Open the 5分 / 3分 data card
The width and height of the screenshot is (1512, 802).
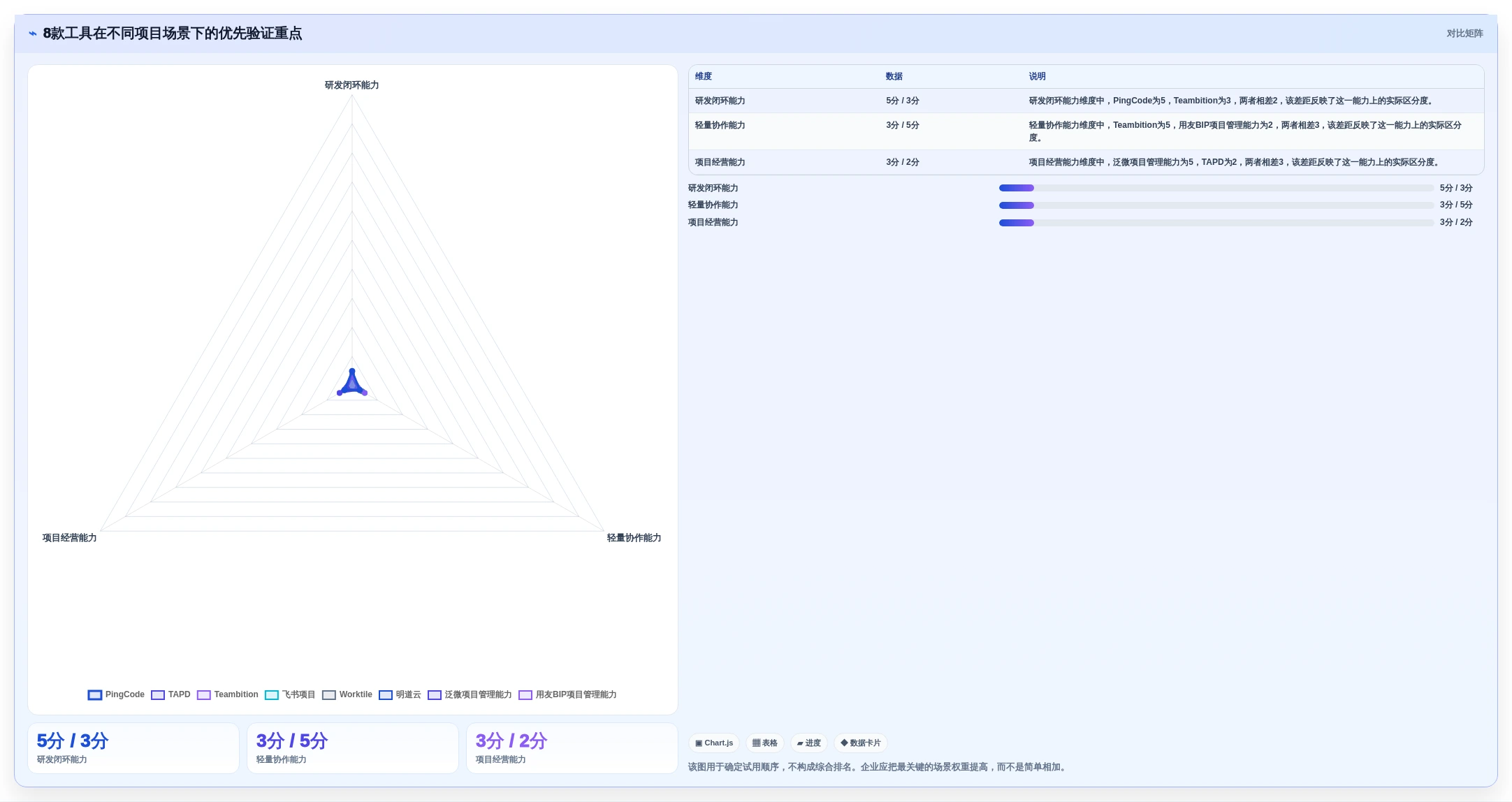tap(133, 748)
